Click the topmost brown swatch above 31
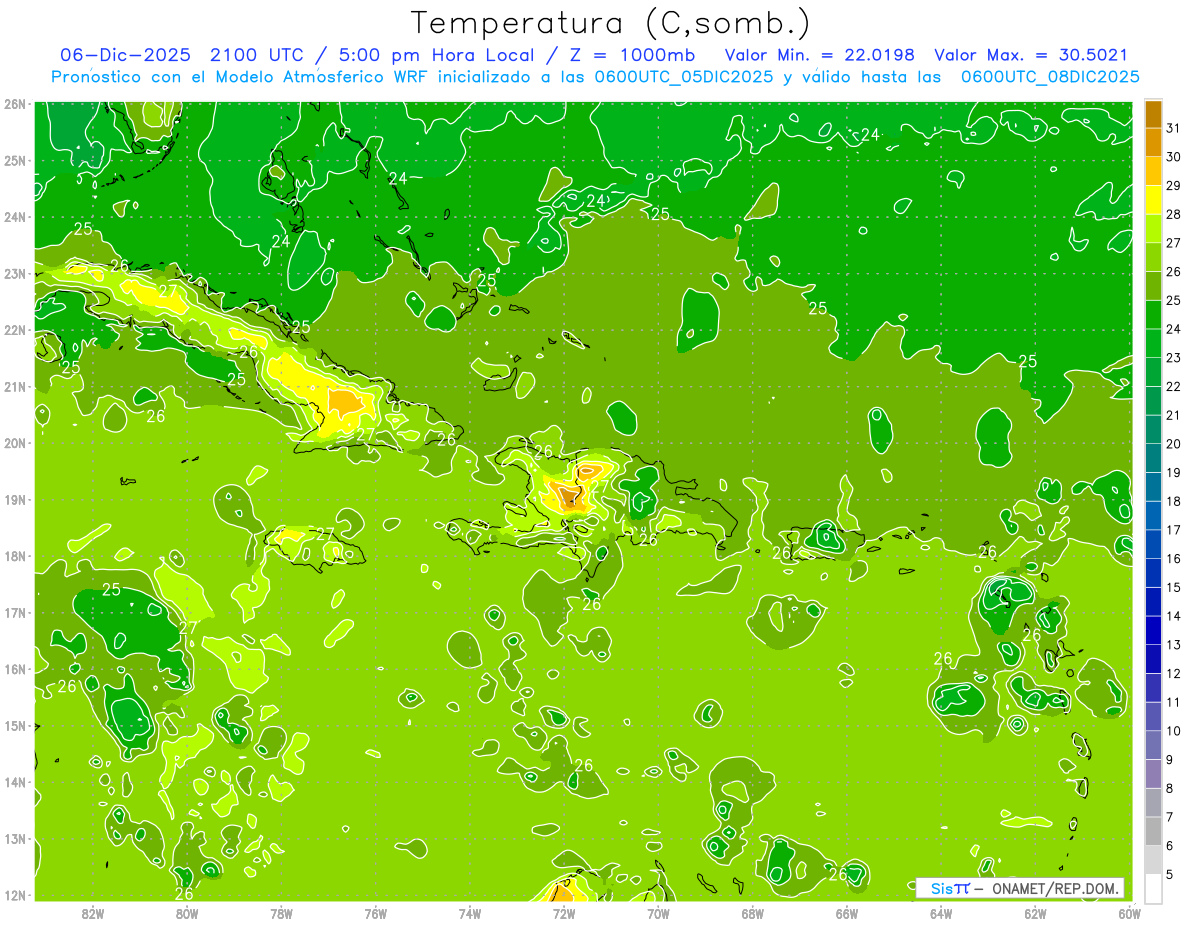The width and height of the screenshot is (1200, 927). click(x=1153, y=114)
